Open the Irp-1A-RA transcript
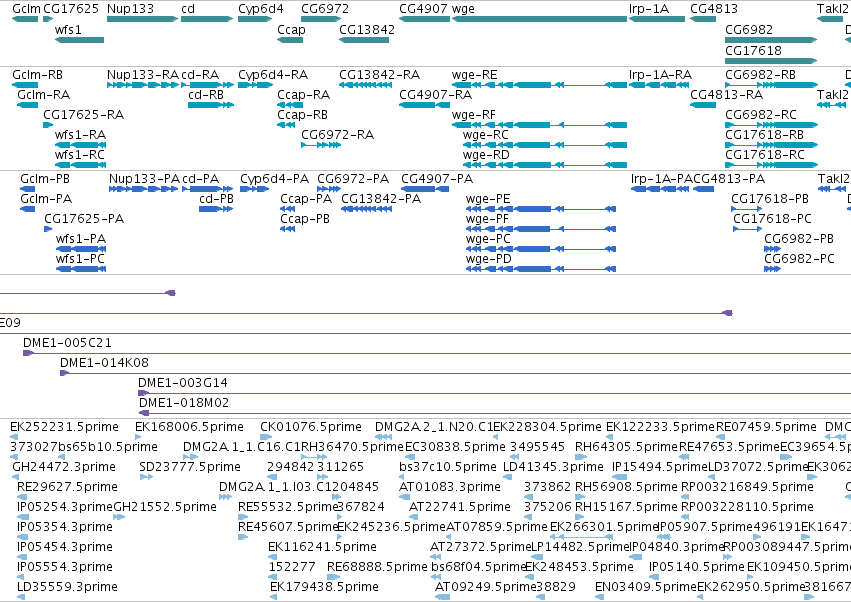Image resolution: width=851 pixels, height=602 pixels. (657, 85)
